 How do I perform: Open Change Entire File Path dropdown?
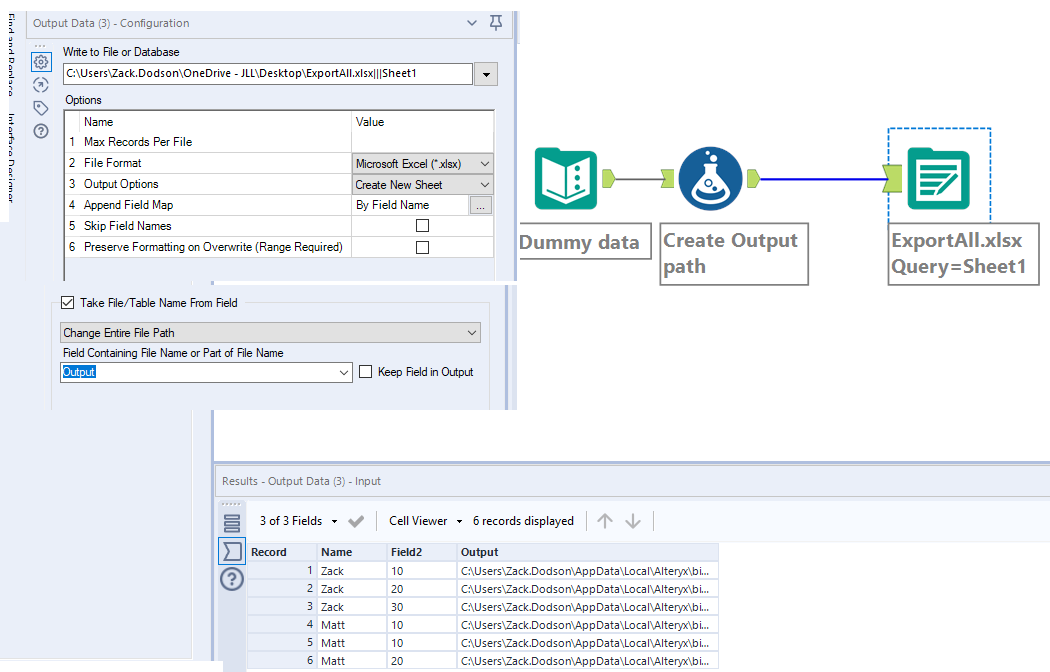(x=270, y=332)
